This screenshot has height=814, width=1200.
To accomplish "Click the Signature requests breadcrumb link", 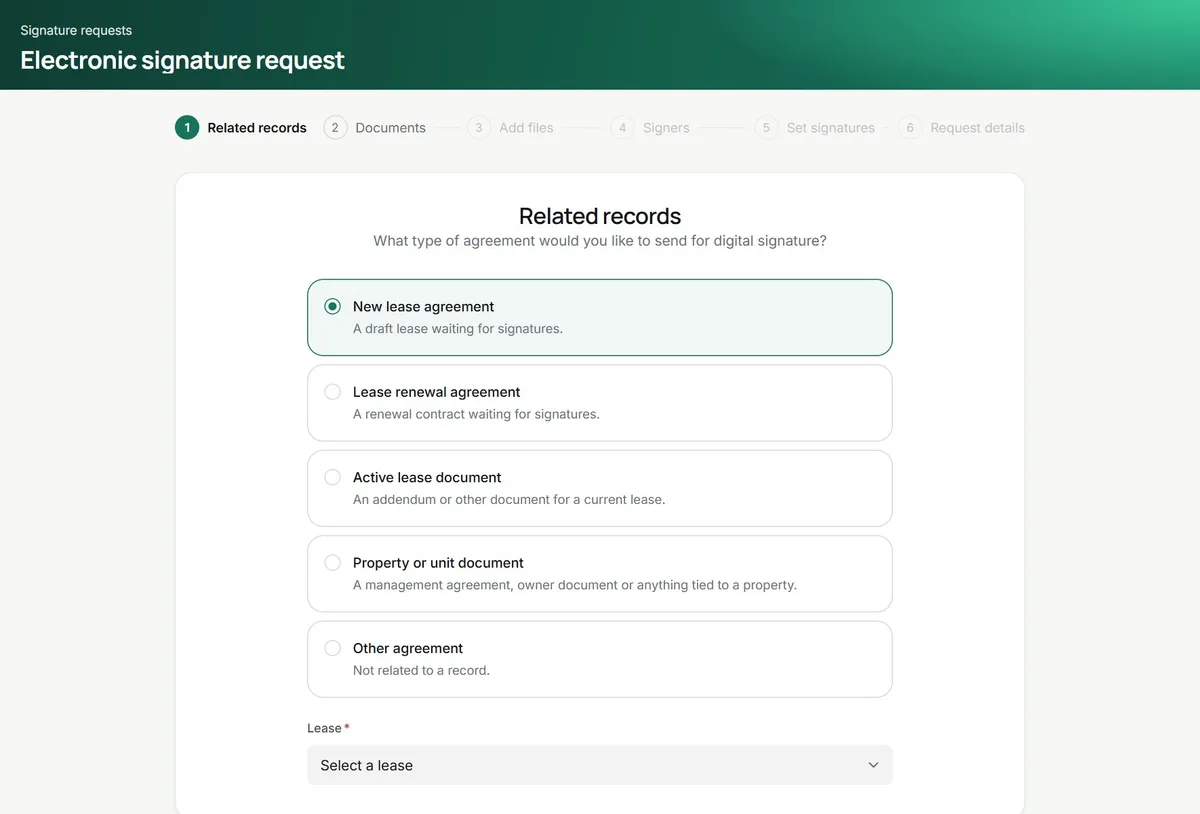I will 76,30.
